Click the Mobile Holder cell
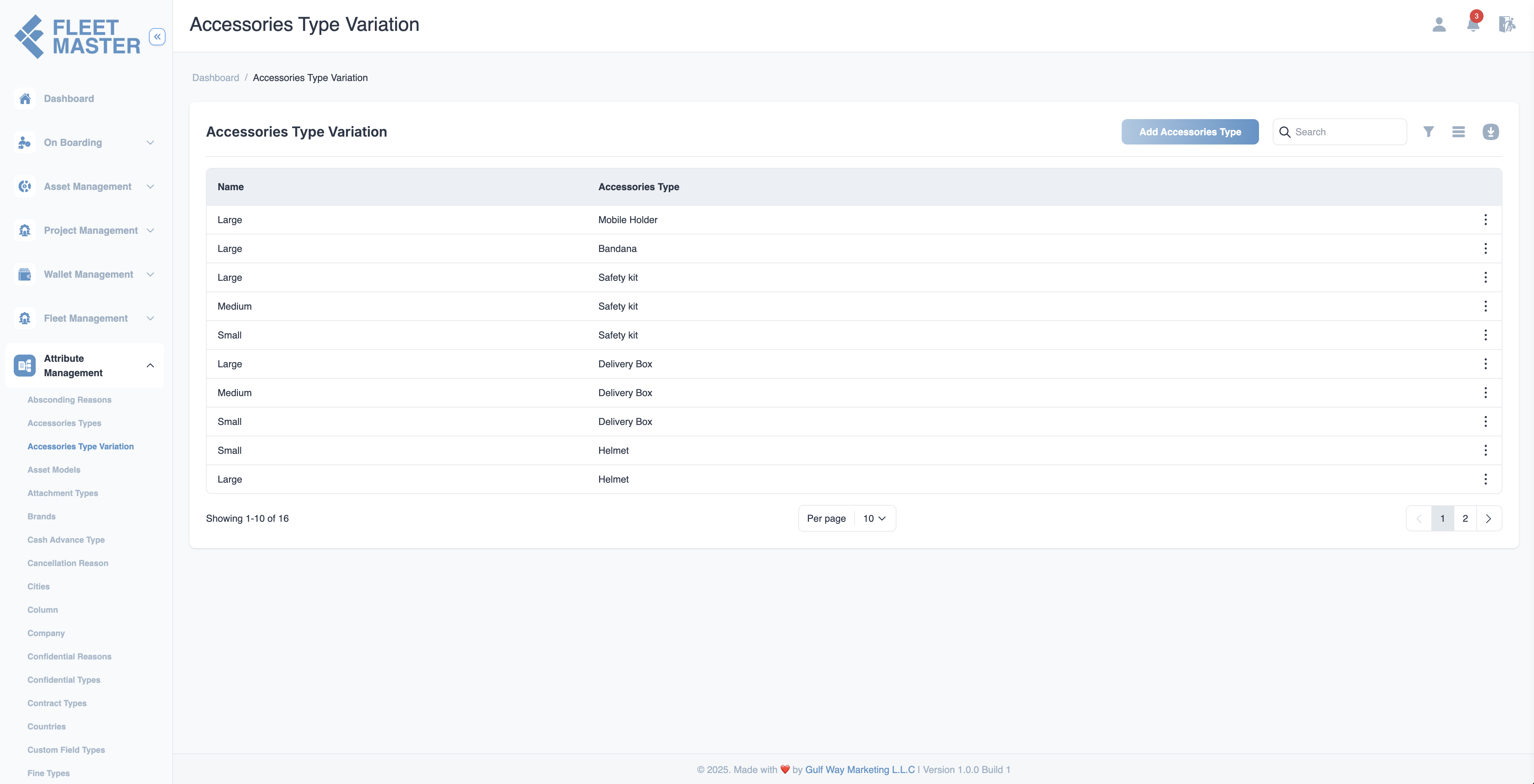 (628, 220)
